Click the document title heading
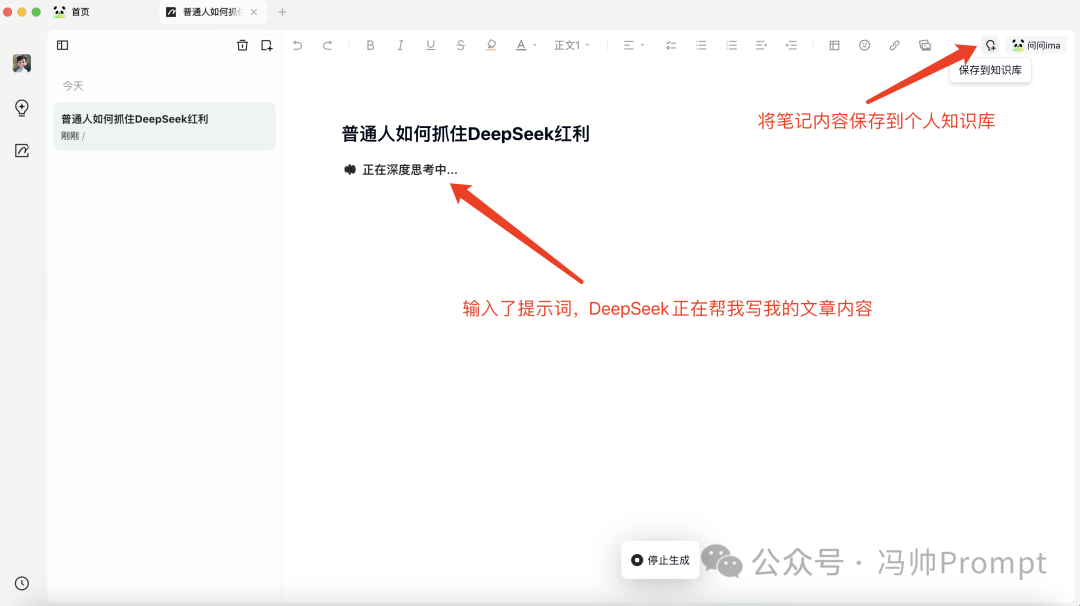The image size is (1080, 606). click(x=466, y=134)
